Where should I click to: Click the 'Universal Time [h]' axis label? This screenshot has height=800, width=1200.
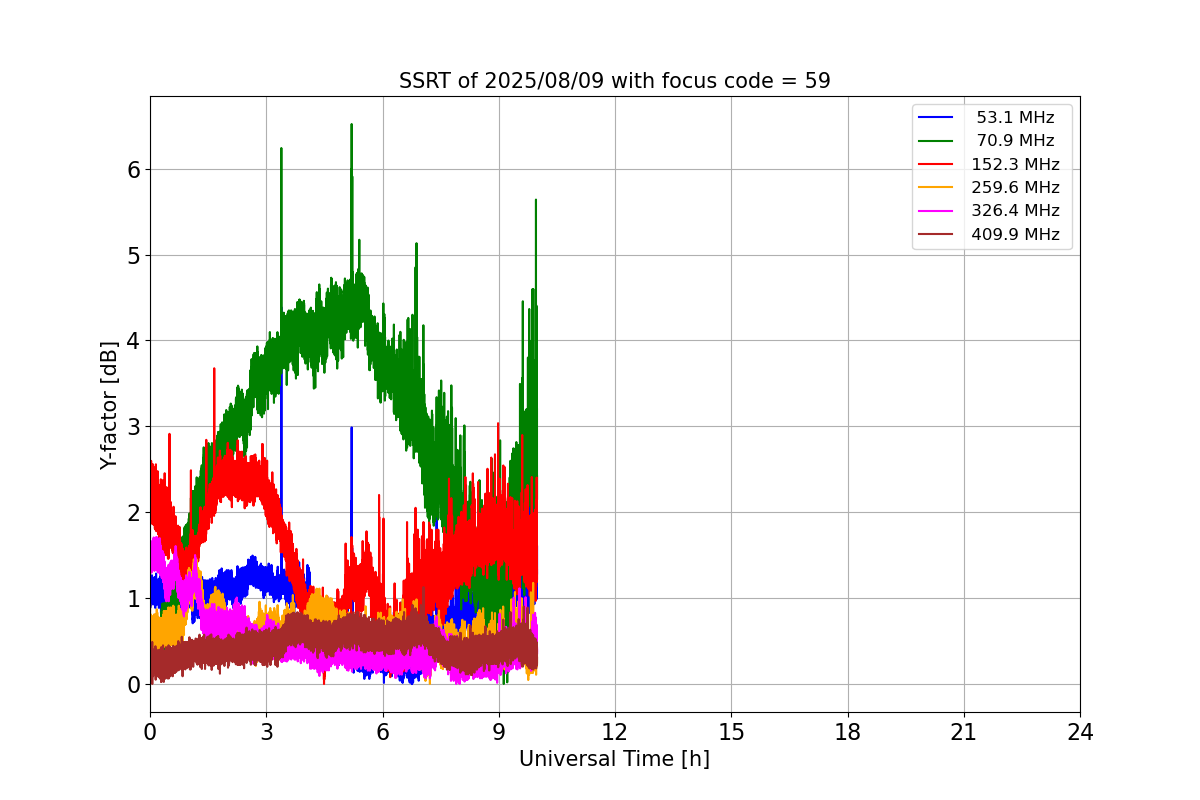(614, 759)
